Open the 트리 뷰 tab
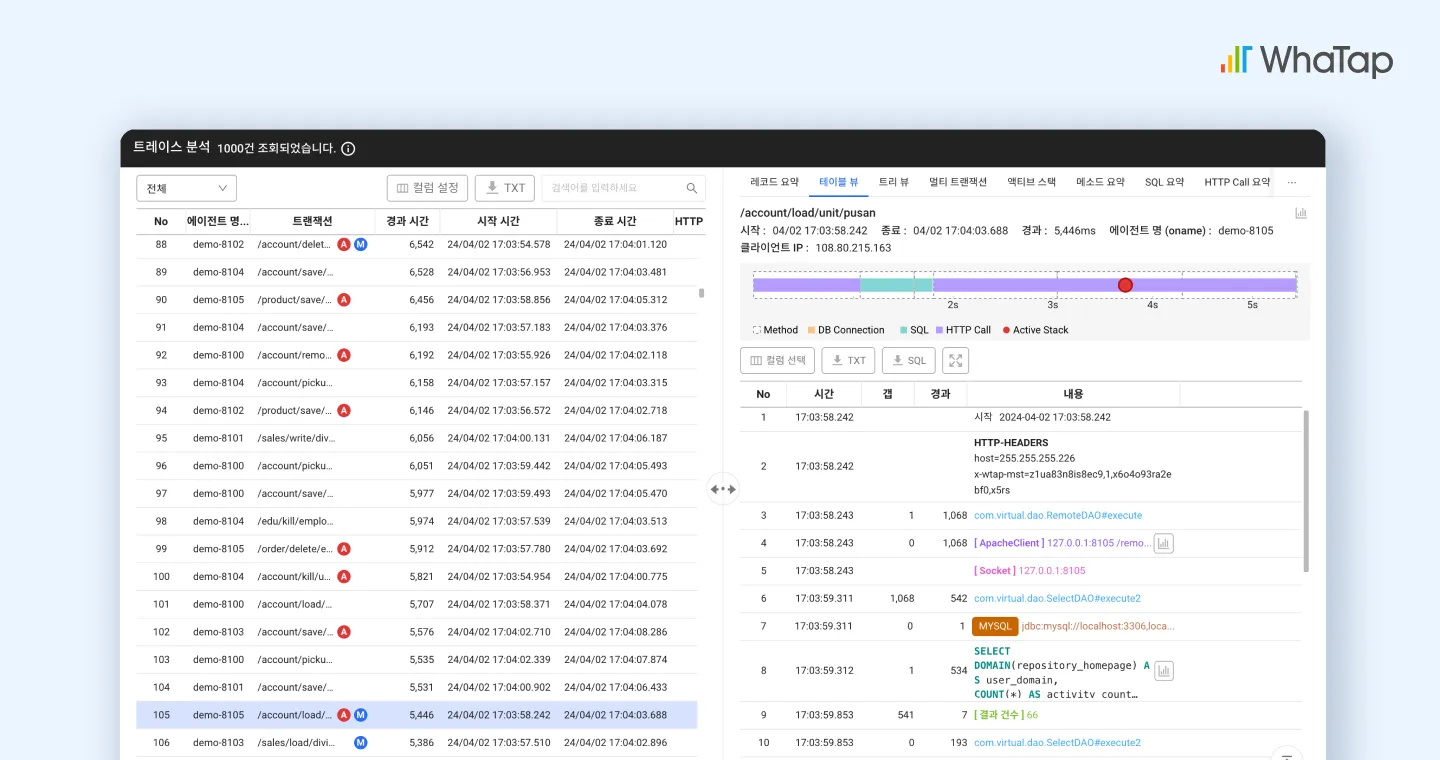 click(x=894, y=182)
